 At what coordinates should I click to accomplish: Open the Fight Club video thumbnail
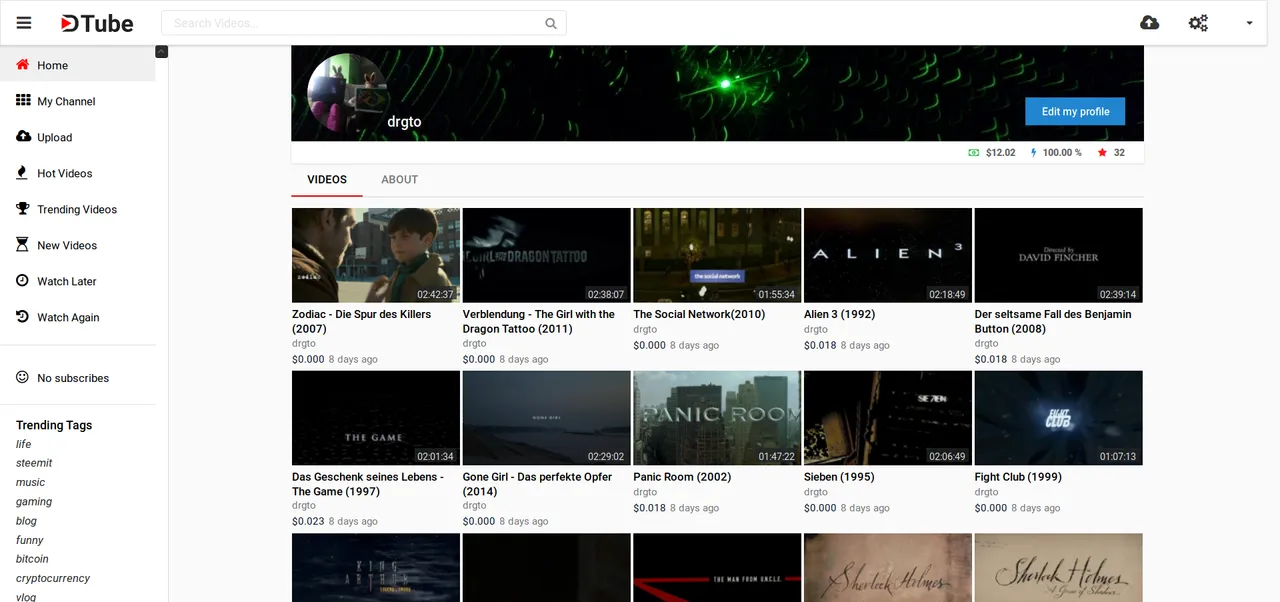1059,418
